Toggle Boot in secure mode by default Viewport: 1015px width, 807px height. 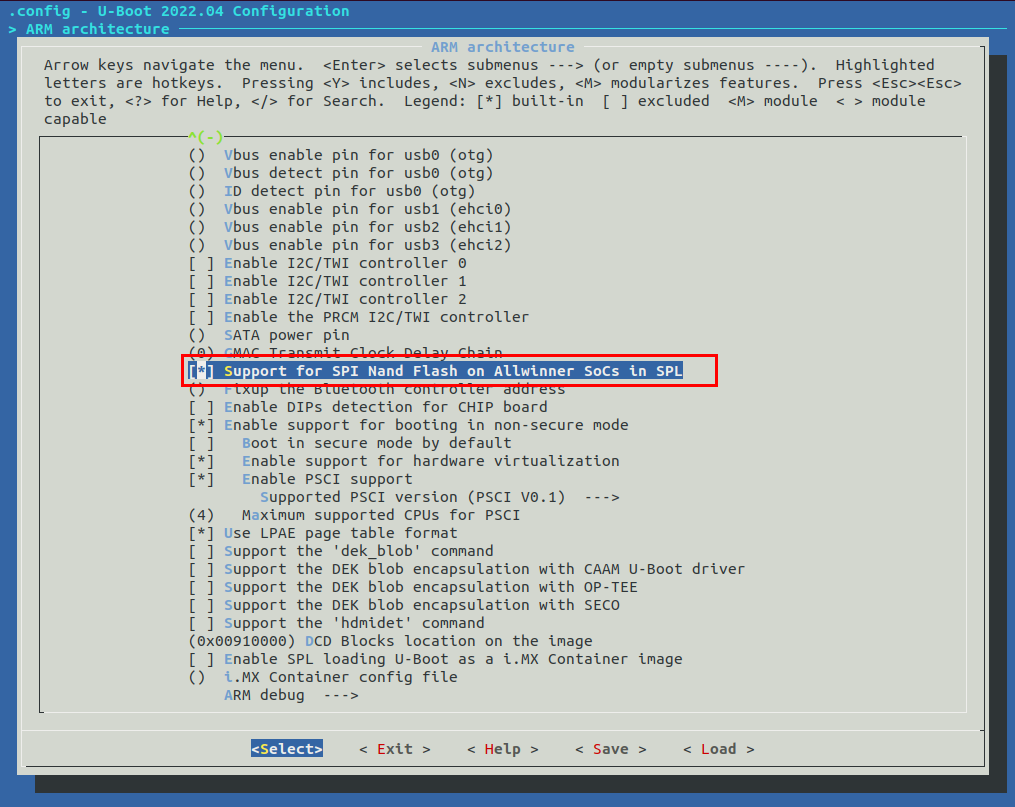click(350, 443)
